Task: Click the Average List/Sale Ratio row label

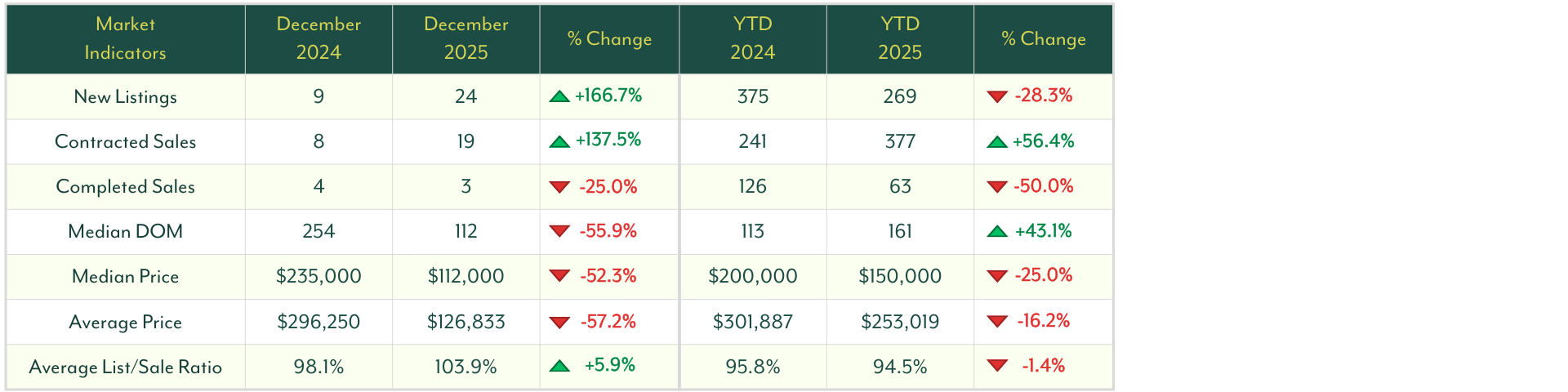Action: tap(125, 367)
